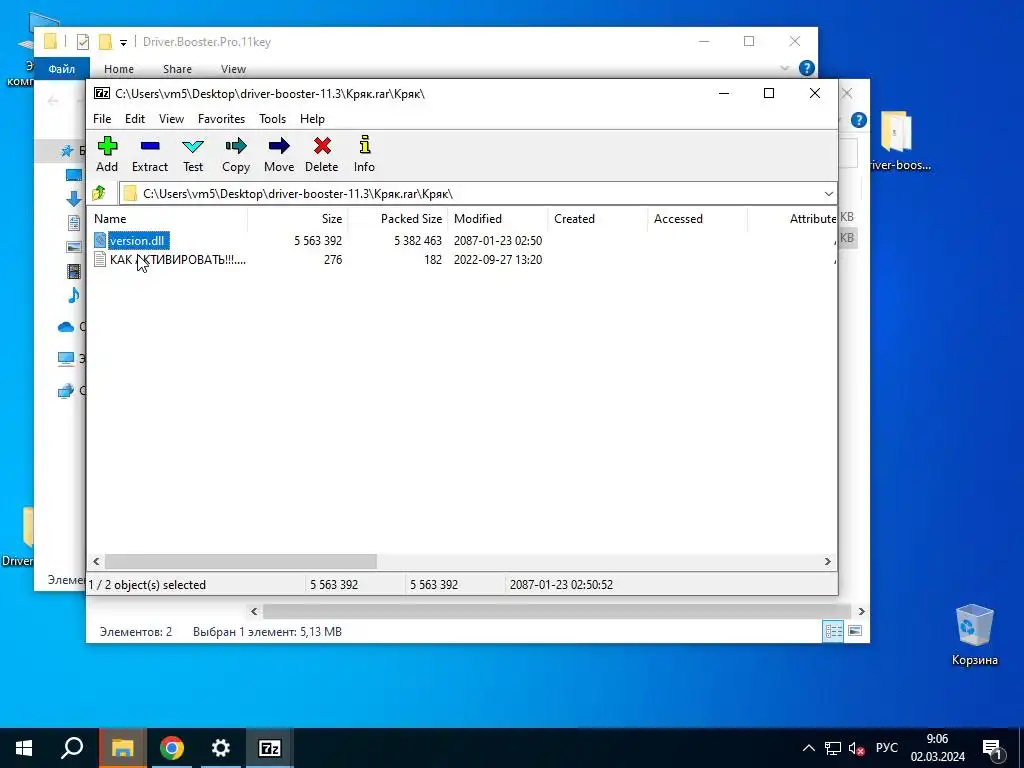
Task: Click the version.dll file icon
Action: click(x=100, y=240)
